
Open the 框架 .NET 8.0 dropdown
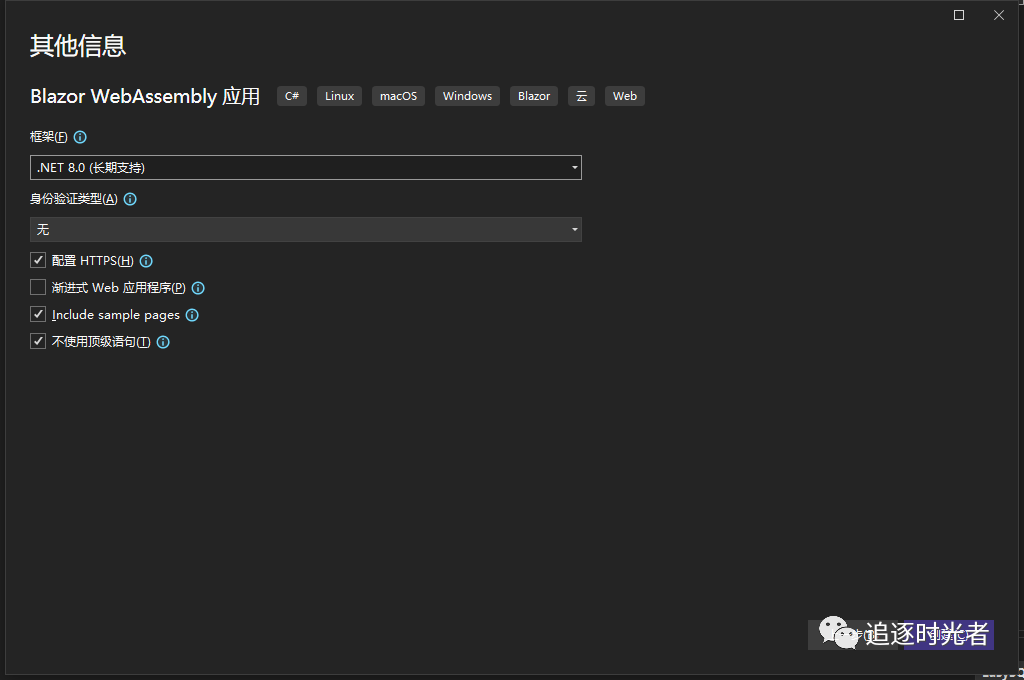pos(305,168)
